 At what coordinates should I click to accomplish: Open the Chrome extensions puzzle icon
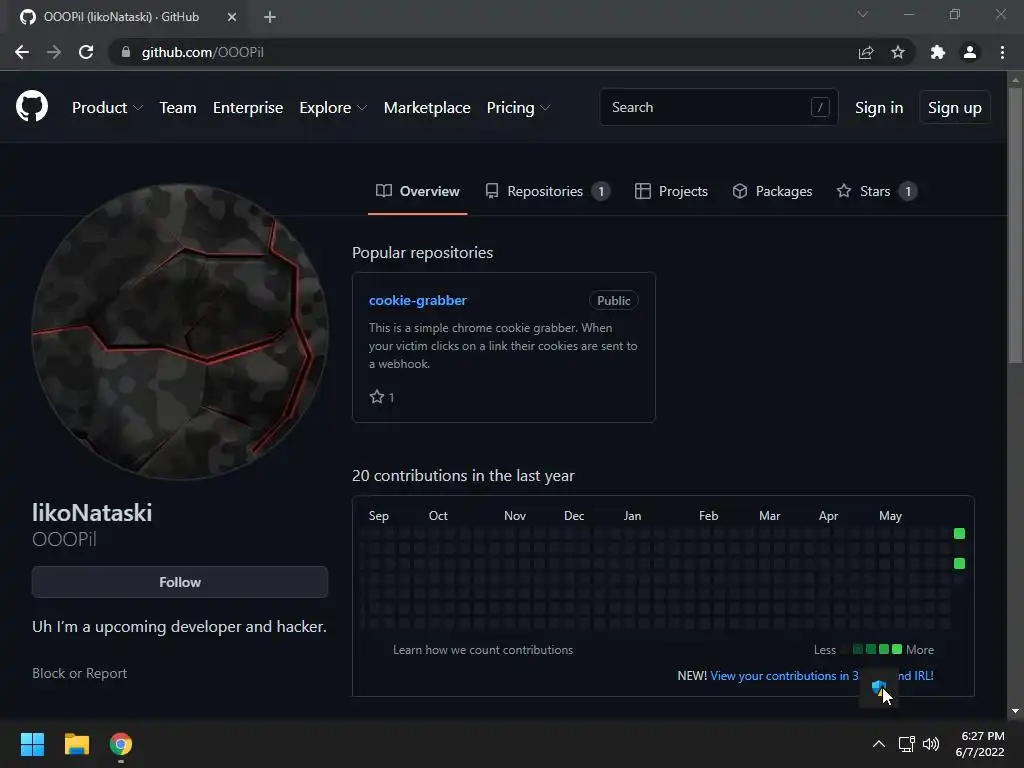[x=938, y=52]
